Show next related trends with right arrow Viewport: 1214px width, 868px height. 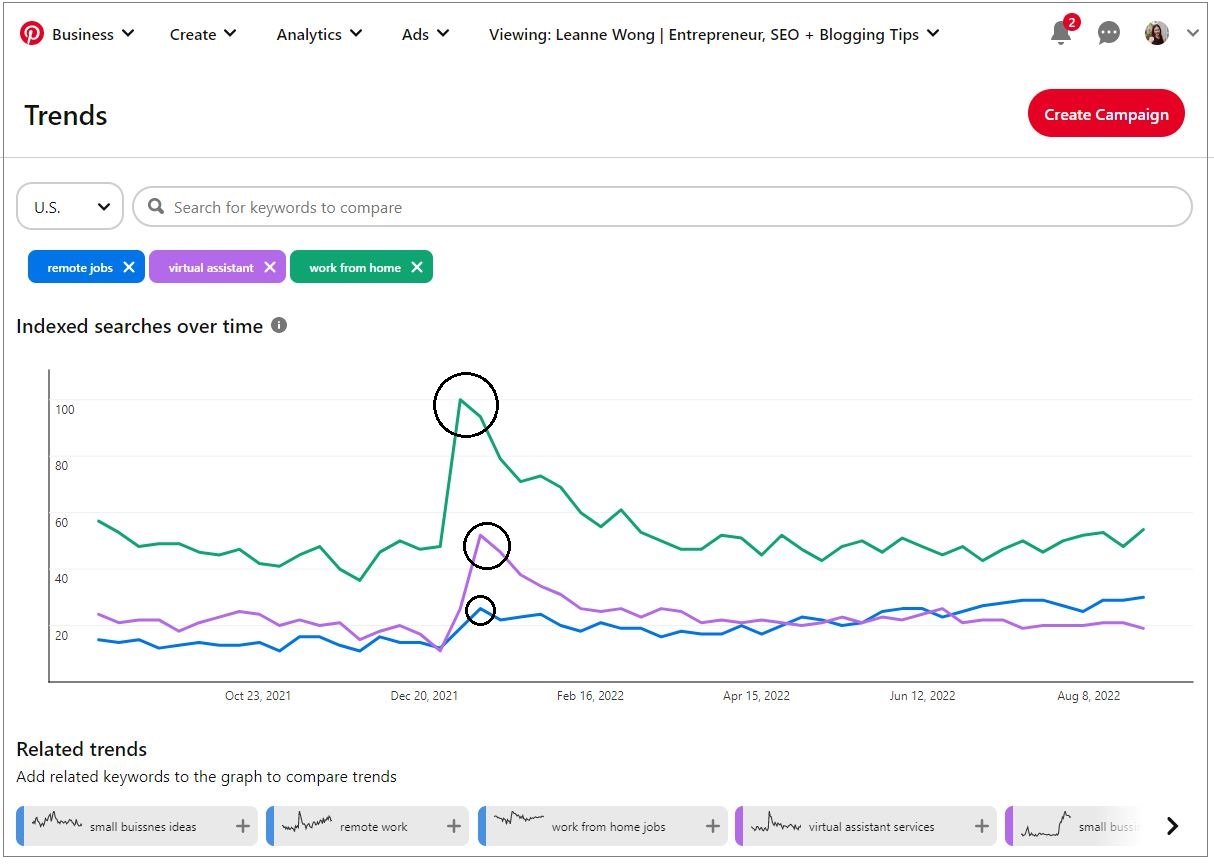pyautogui.click(x=1173, y=826)
